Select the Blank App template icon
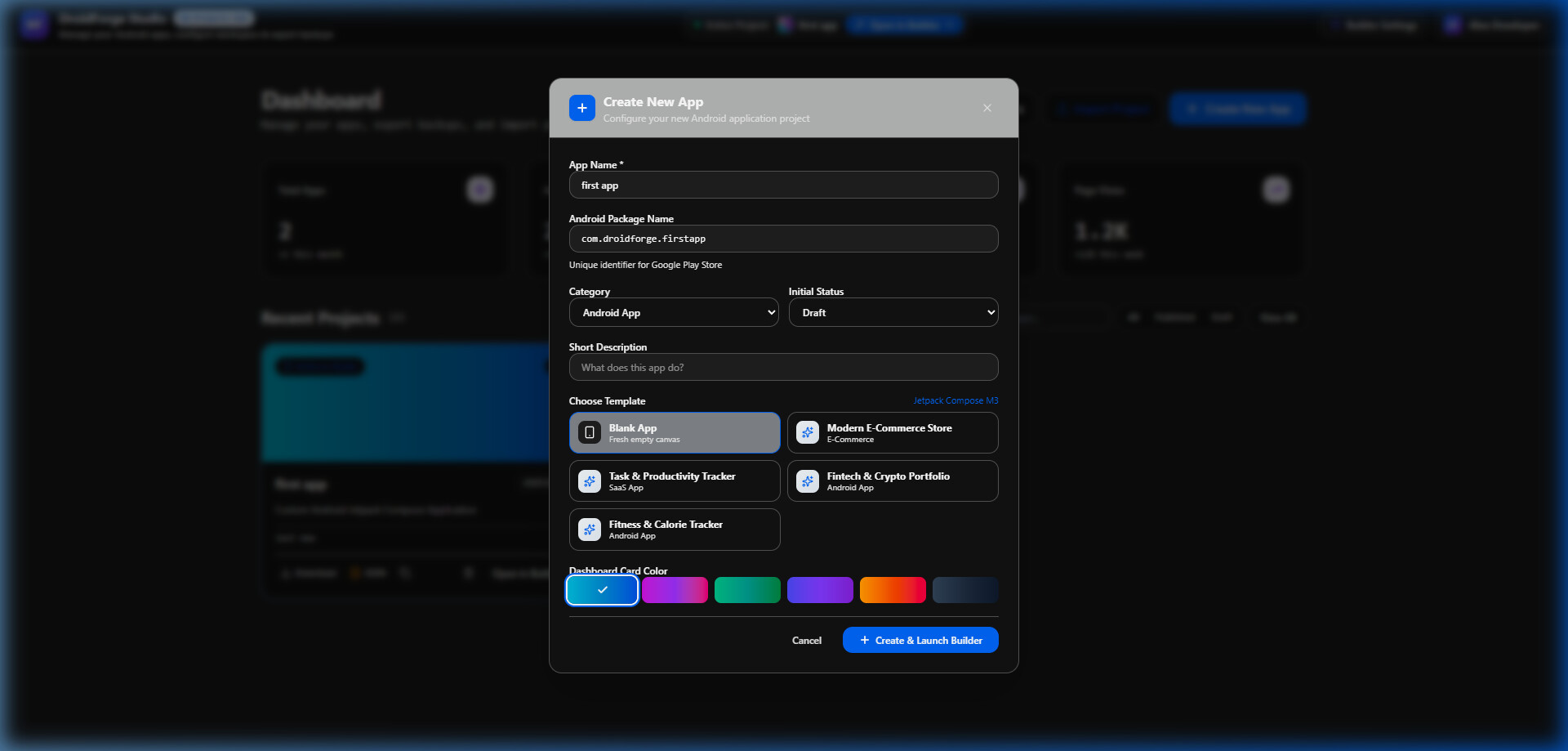Image resolution: width=1568 pixels, height=751 pixels. (590, 432)
